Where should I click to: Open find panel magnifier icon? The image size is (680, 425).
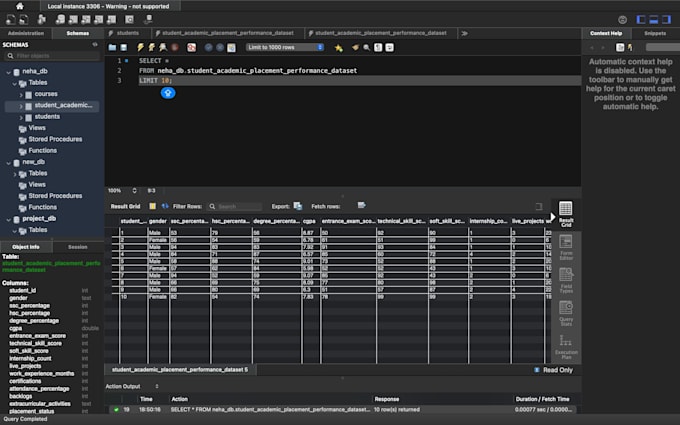tap(366, 47)
